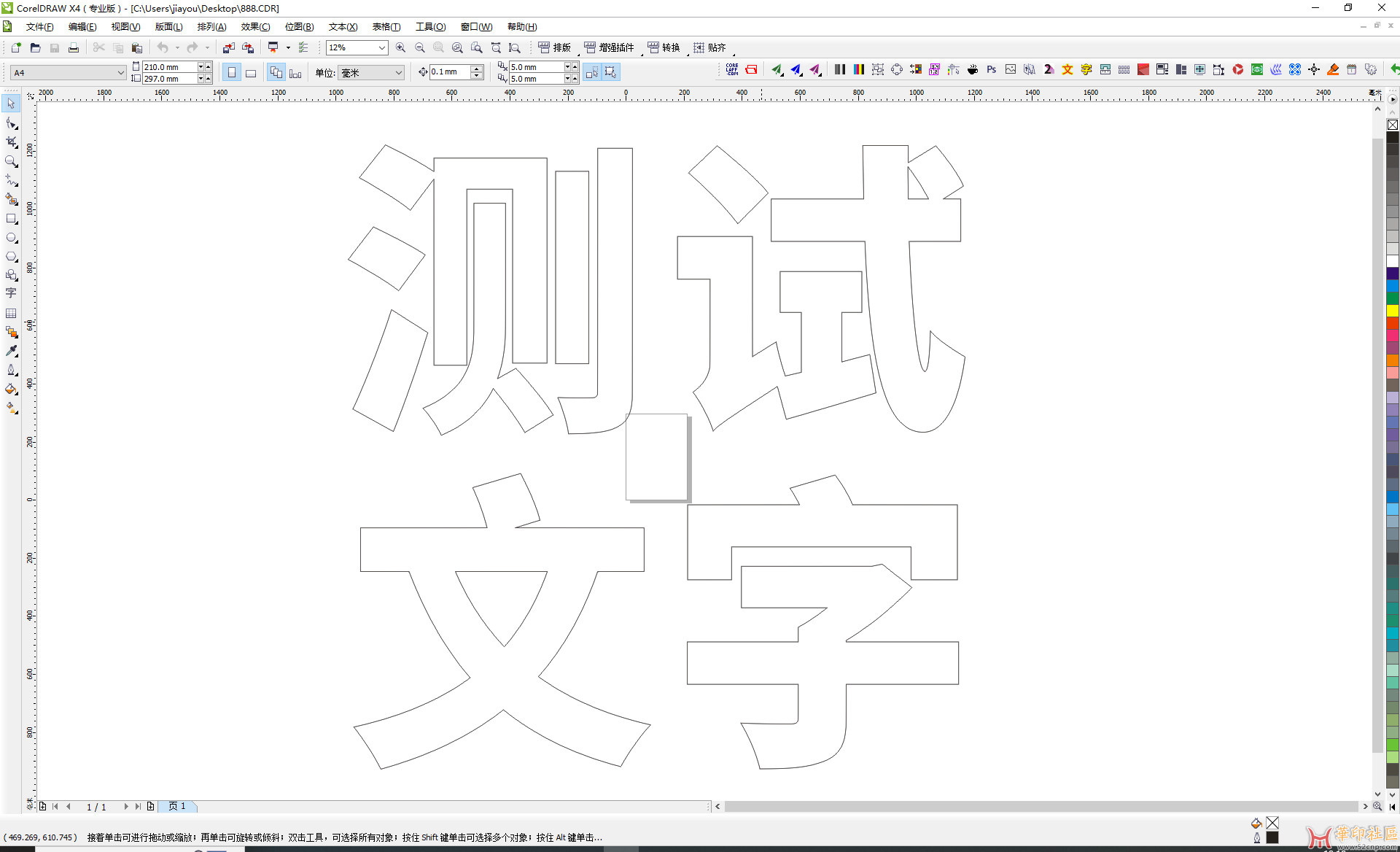Viewport: 1400px width, 852px height.
Task: Select the Fill bucket tool
Action: tap(11, 389)
